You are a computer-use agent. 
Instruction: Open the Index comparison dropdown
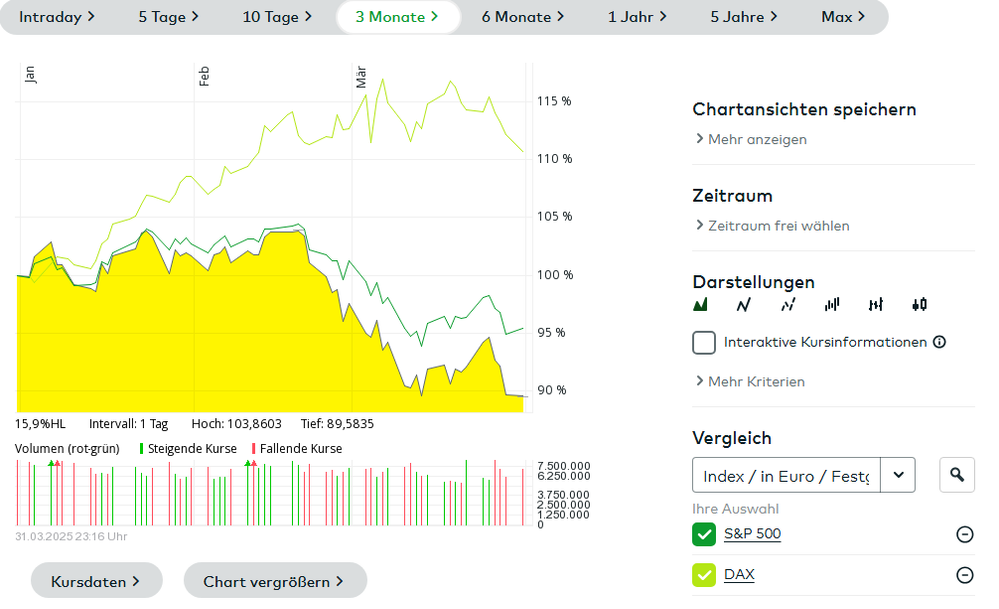[x=898, y=475]
